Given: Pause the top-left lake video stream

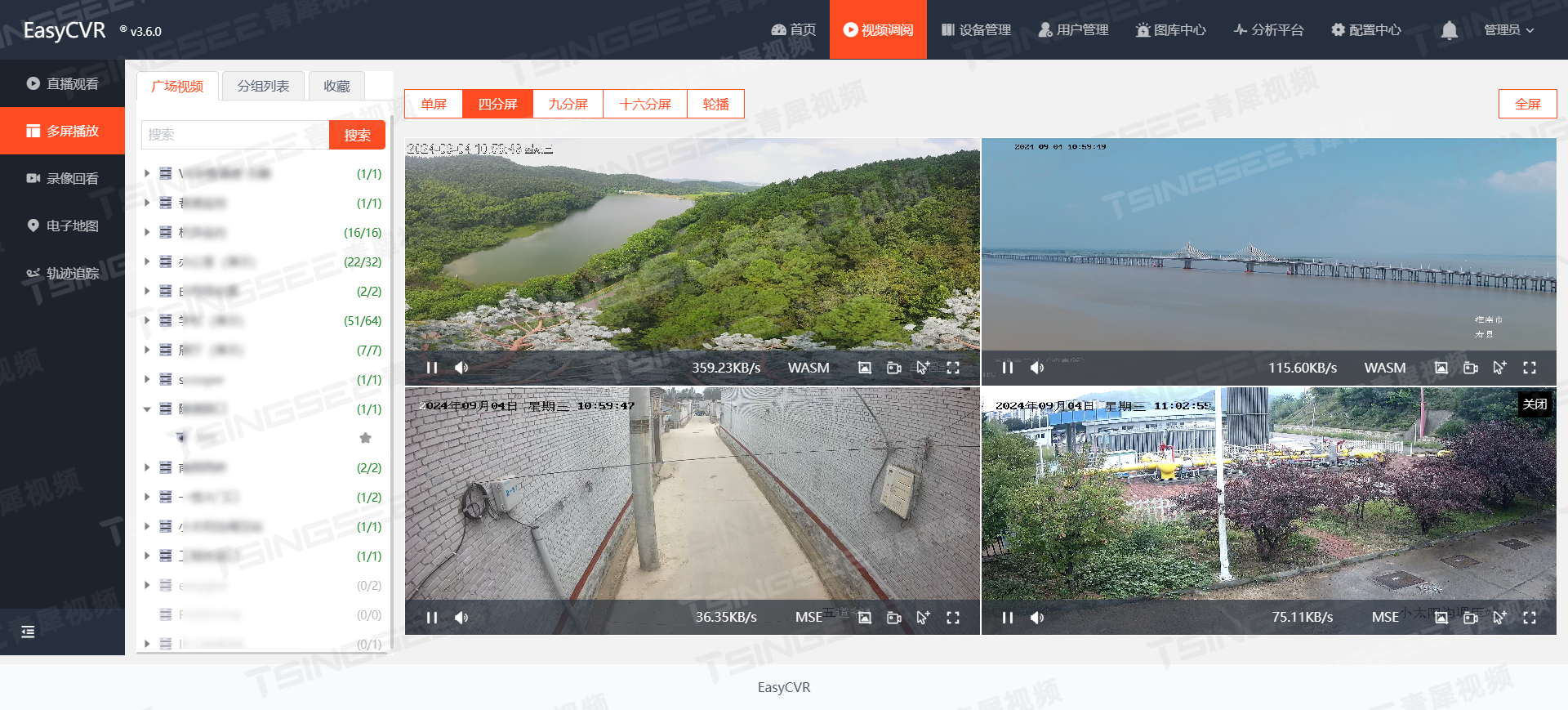Looking at the screenshot, I should click(x=432, y=368).
